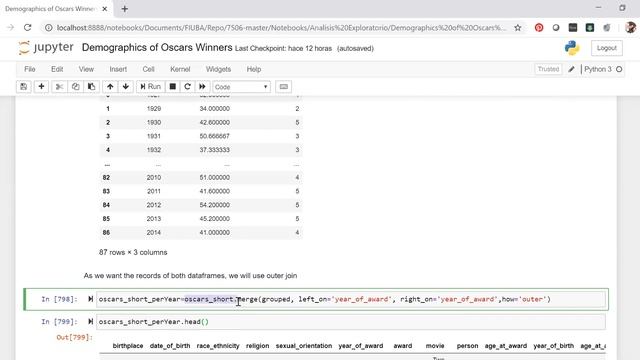640x360 pixels.
Task: Restart the kernel icon
Action: pos(187,87)
